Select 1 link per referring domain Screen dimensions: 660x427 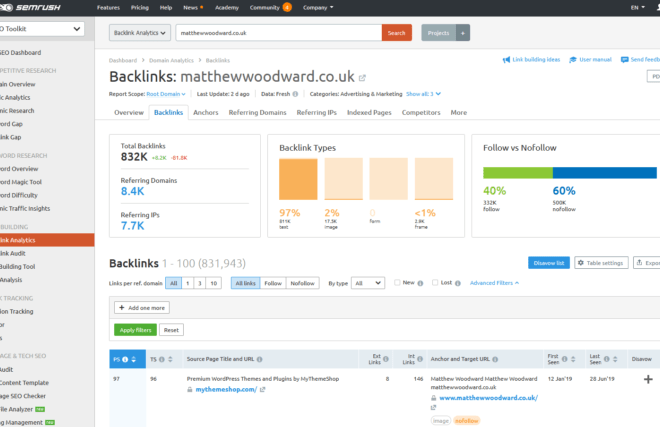coord(188,283)
